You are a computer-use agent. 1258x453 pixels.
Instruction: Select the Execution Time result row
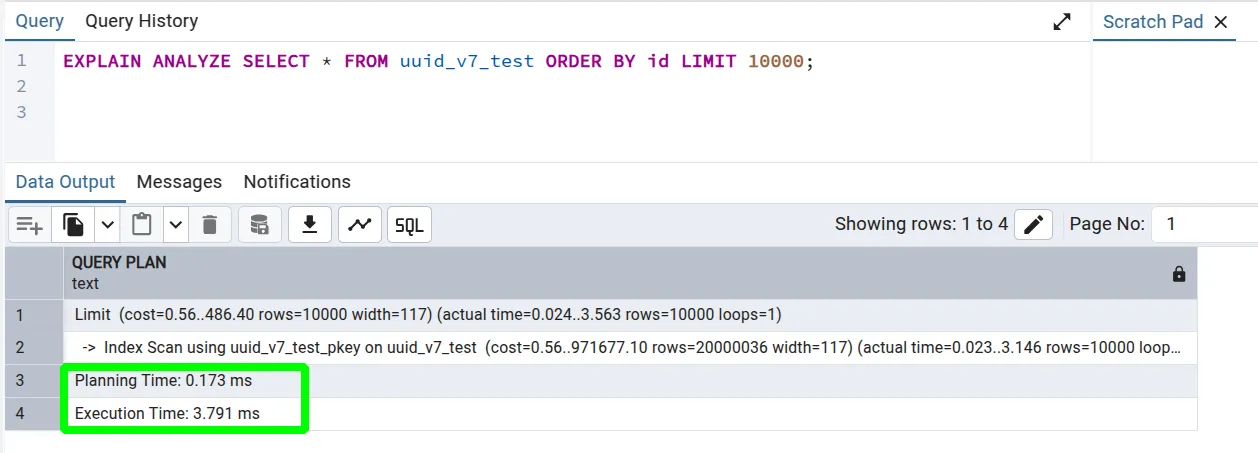(x=167, y=413)
